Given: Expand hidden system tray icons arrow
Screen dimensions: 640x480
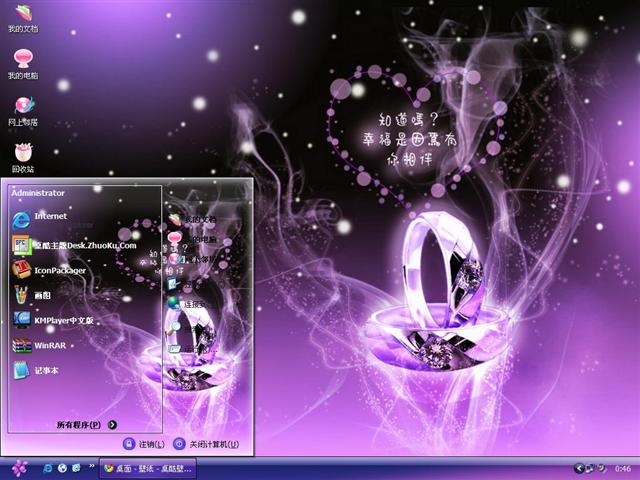Looking at the screenshot, I should pos(579,468).
